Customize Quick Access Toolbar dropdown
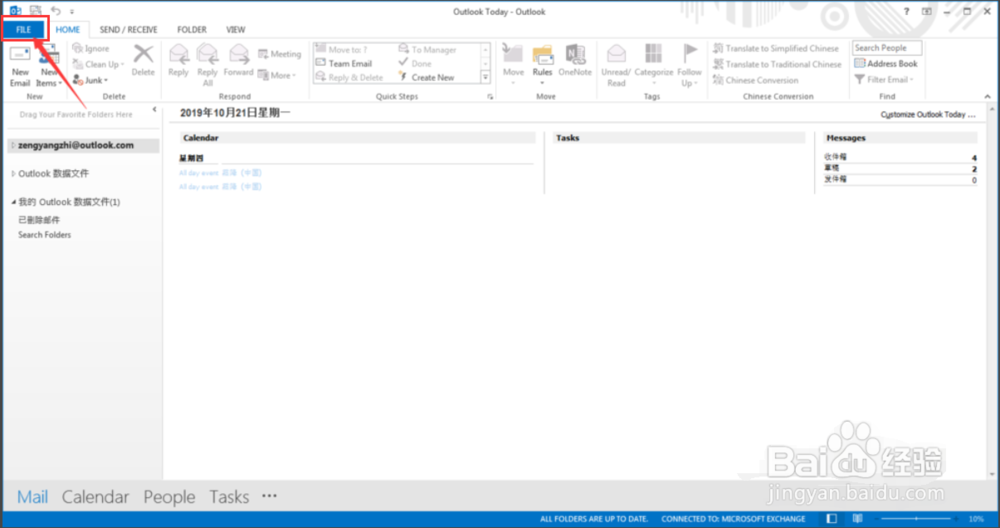The image size is (1000, 528). [x=72, y=11]
